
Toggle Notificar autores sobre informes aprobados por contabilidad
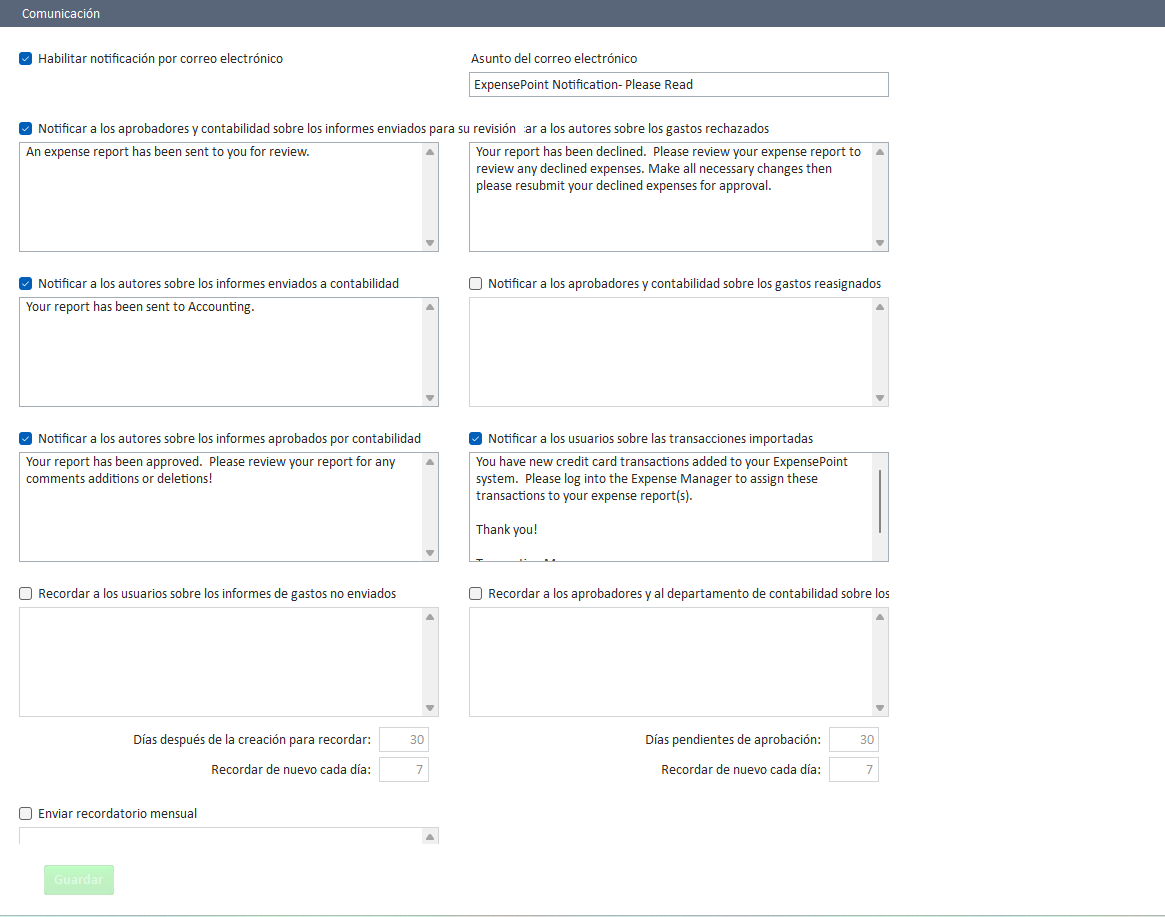26,439
